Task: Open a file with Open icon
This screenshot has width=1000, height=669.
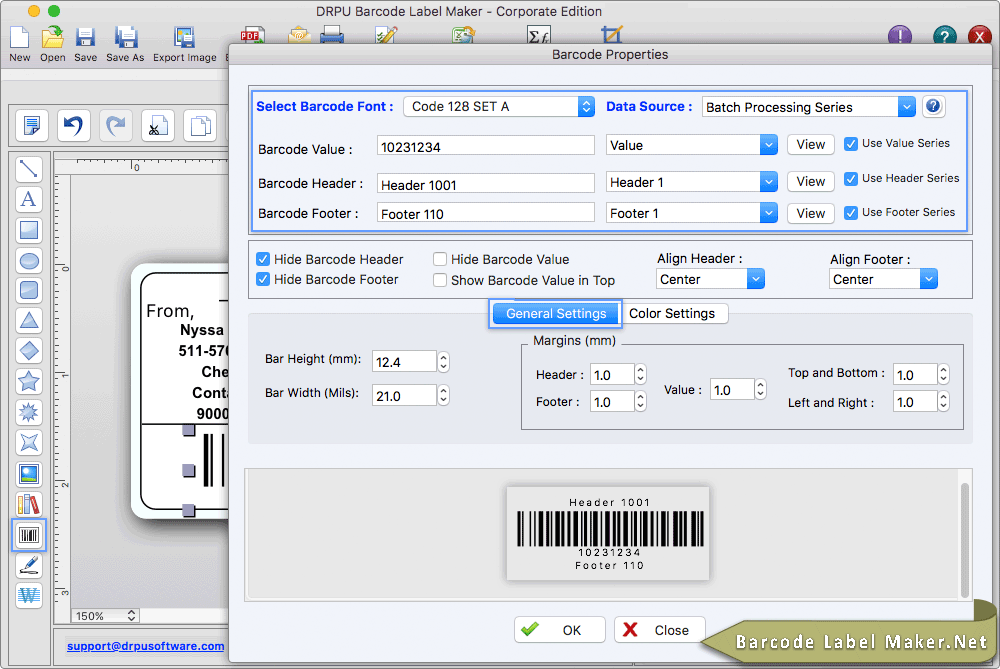Action: tap(52, 38)
